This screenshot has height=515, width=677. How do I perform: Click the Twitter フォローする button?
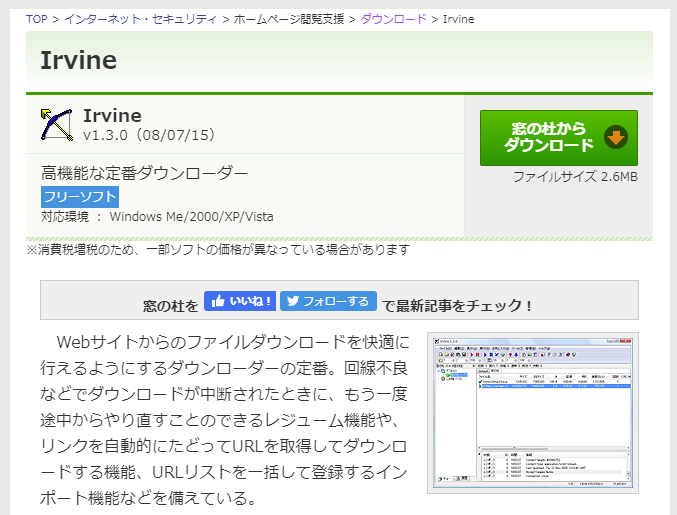pyautogui.click(x=328, y=301)
